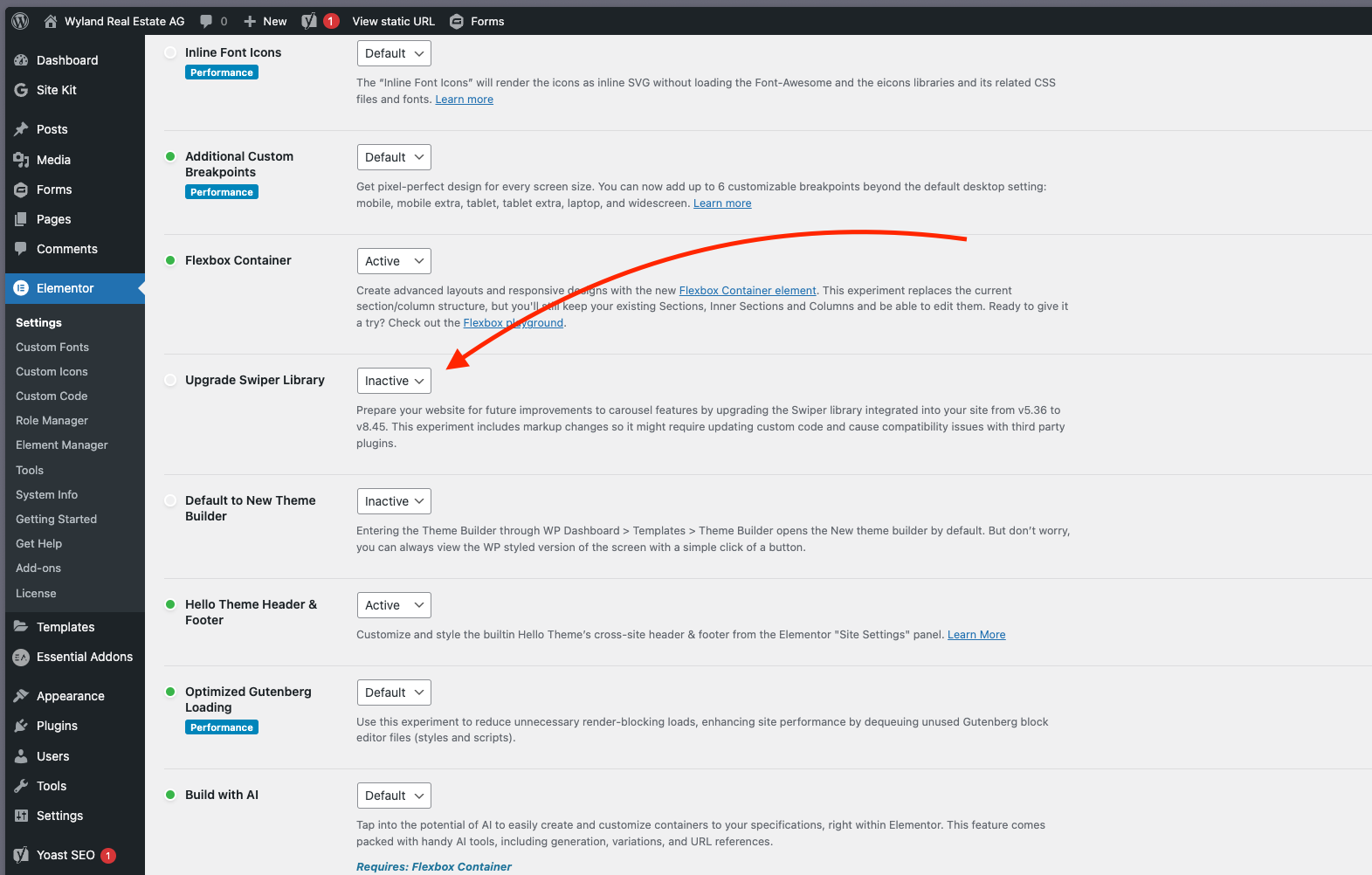This screenshot has width=1372, height=875.
Task: Click the Tools wrench icon
Action: click(22, 786)
